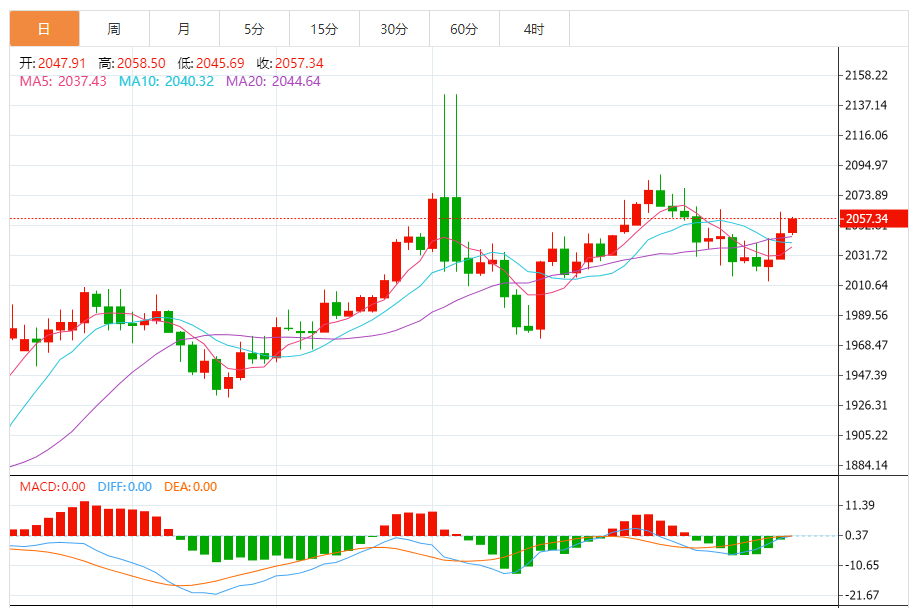This screenshot has width=916, height=608.
Task: Switch to the 周 weekly tab
Action: tap(114, 29)
